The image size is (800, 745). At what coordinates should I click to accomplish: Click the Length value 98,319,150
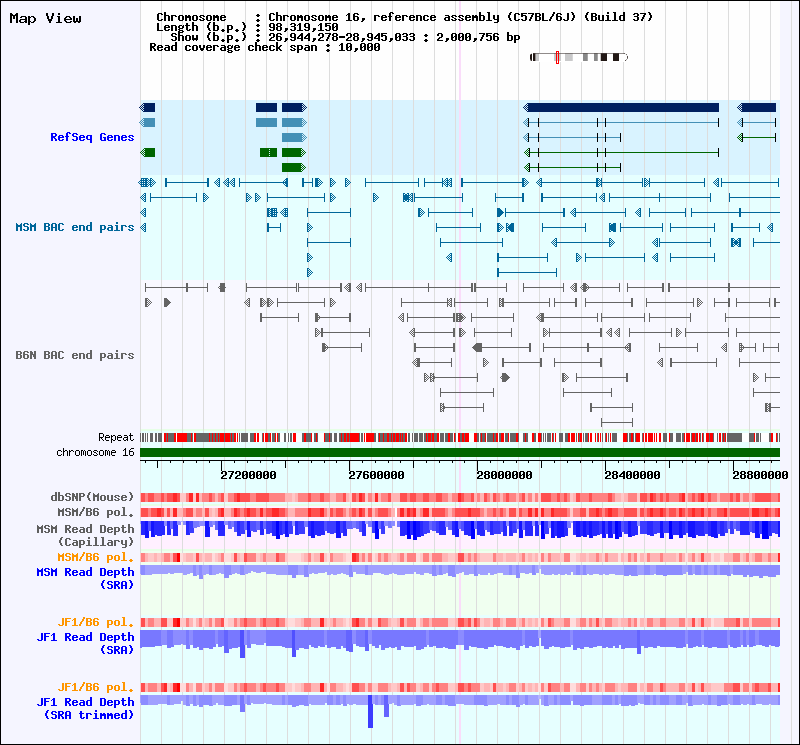(303, 27)
